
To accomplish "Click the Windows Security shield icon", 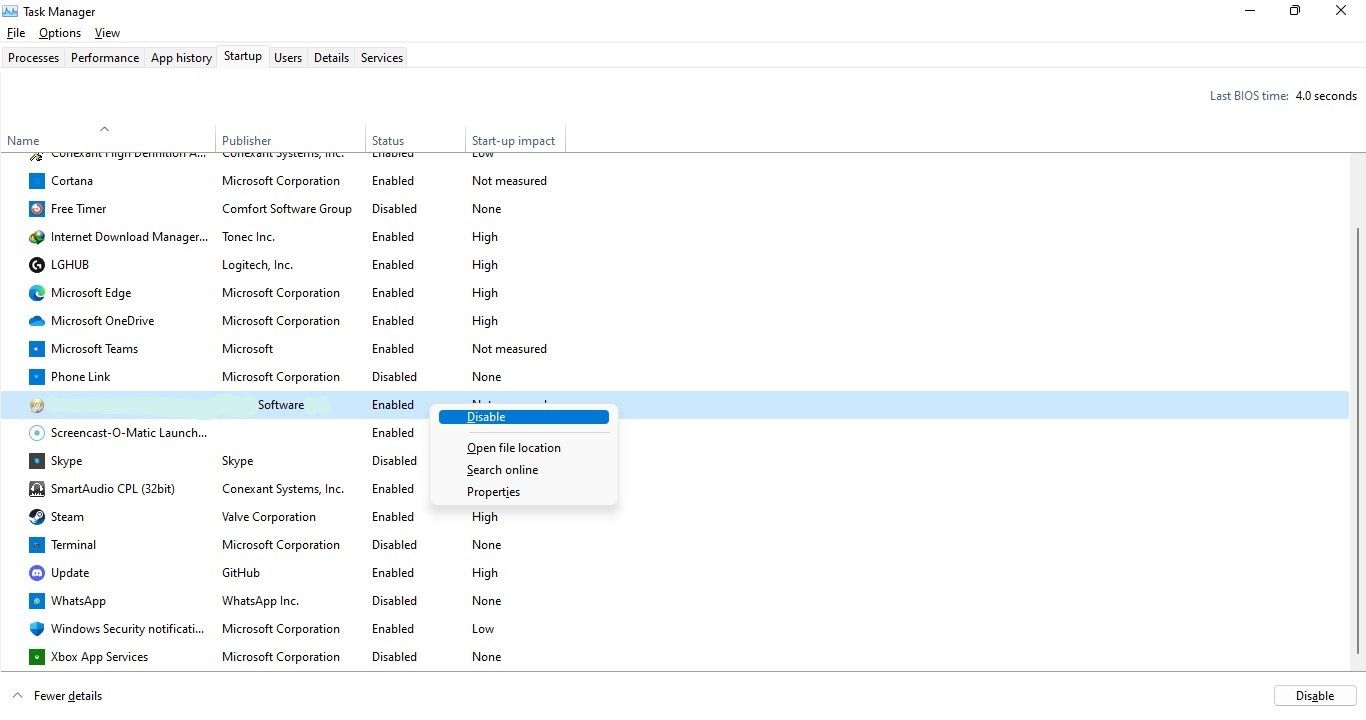I will (x=37, y=629).
